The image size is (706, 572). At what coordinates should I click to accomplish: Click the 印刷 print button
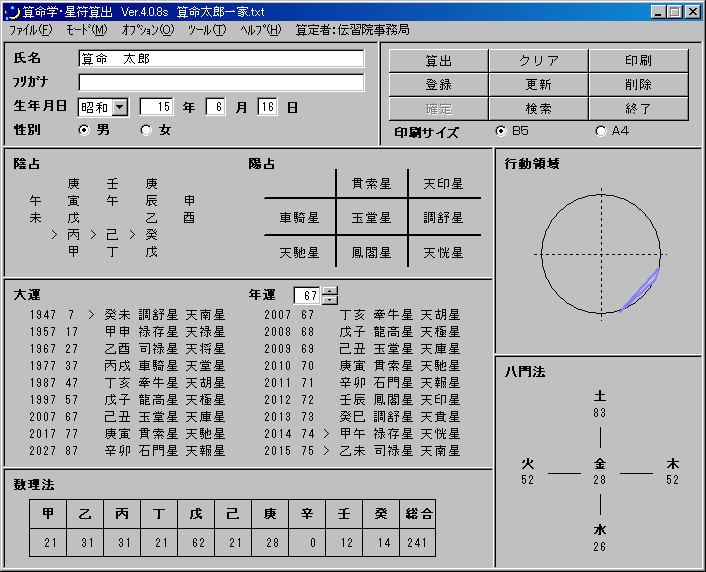point(638,61)
